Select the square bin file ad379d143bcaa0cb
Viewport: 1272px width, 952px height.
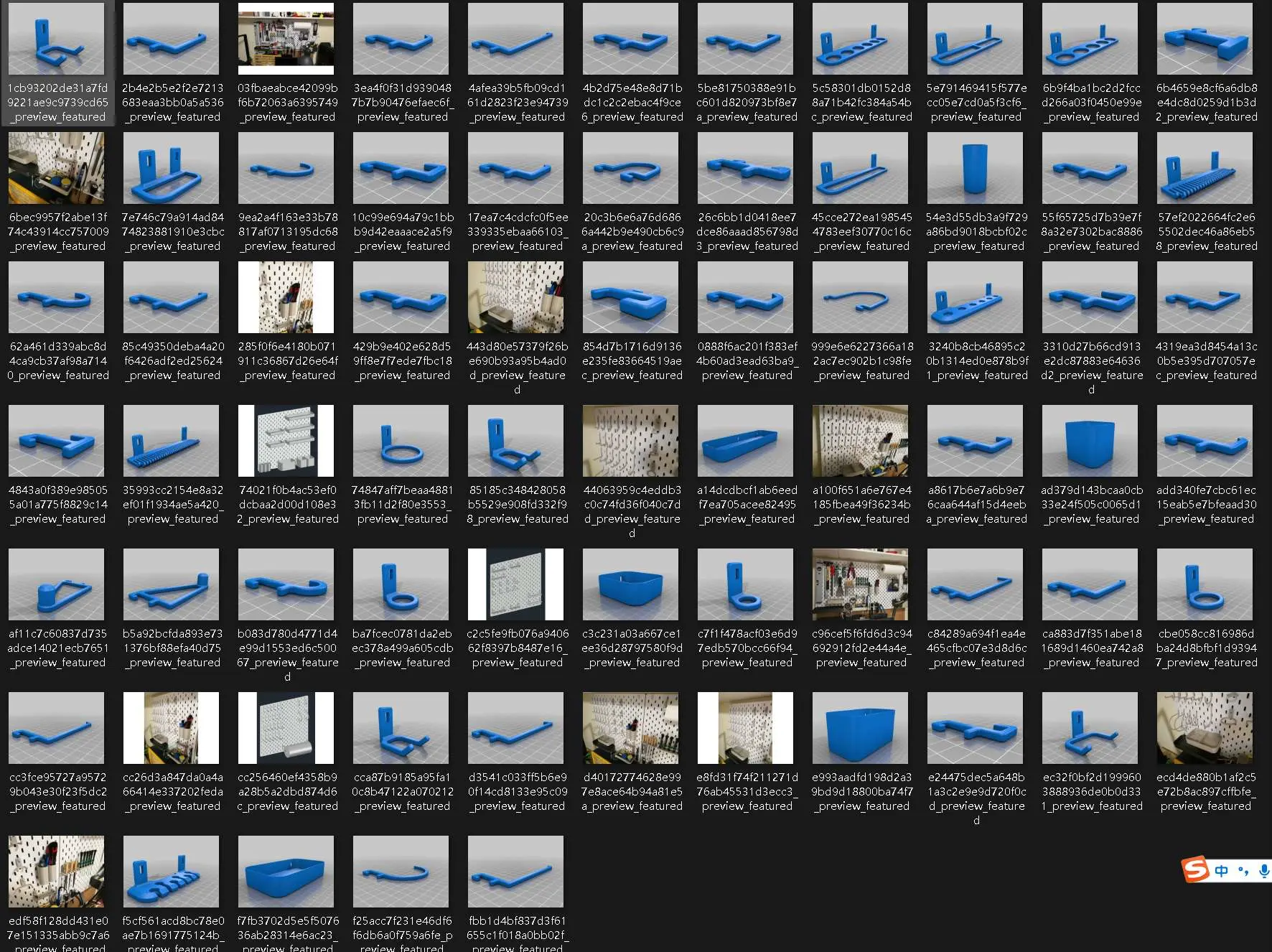pos(1090,442)
